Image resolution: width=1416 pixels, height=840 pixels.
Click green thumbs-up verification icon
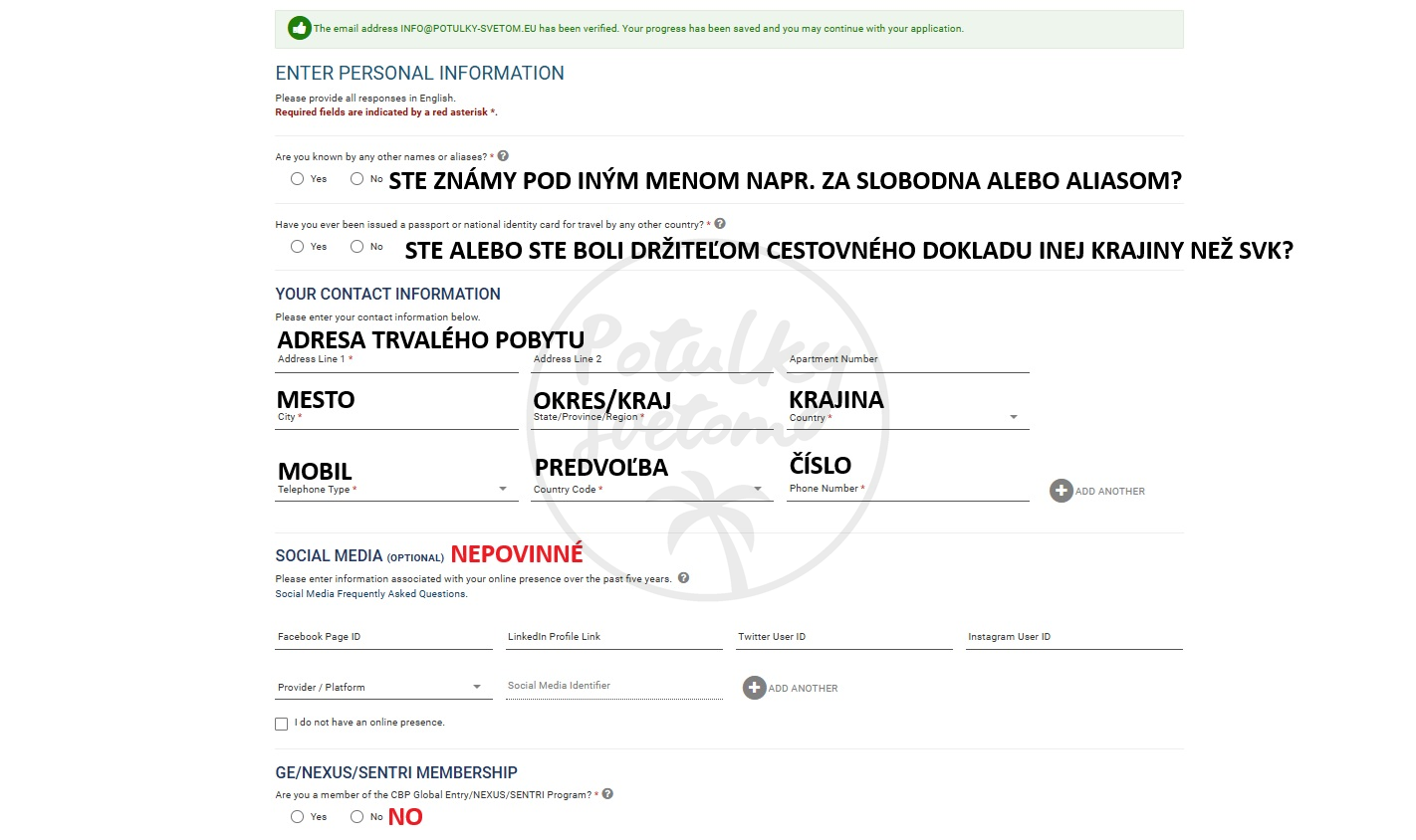300,29
